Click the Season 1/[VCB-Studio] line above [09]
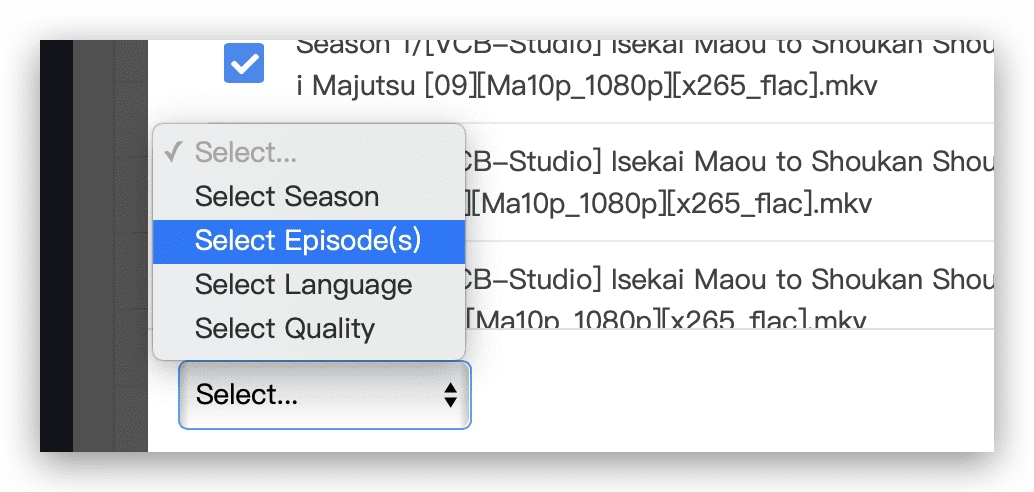 click(645, 46)
